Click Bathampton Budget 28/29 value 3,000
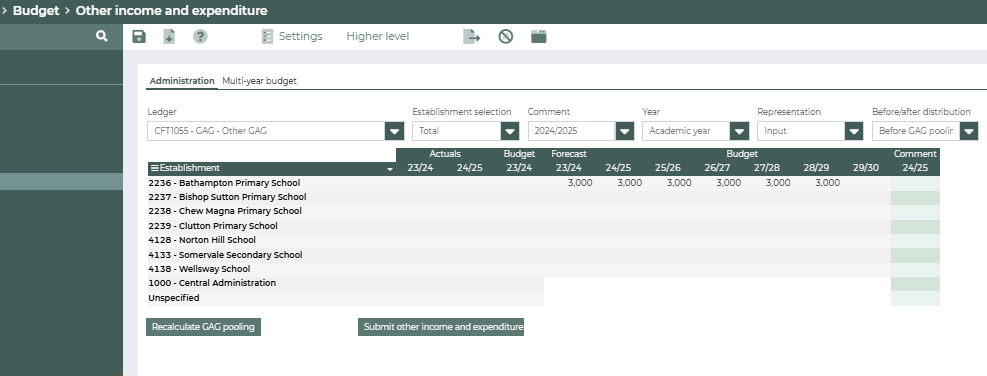987x376 pixels. pyautogui.click(x=827, y=183)
